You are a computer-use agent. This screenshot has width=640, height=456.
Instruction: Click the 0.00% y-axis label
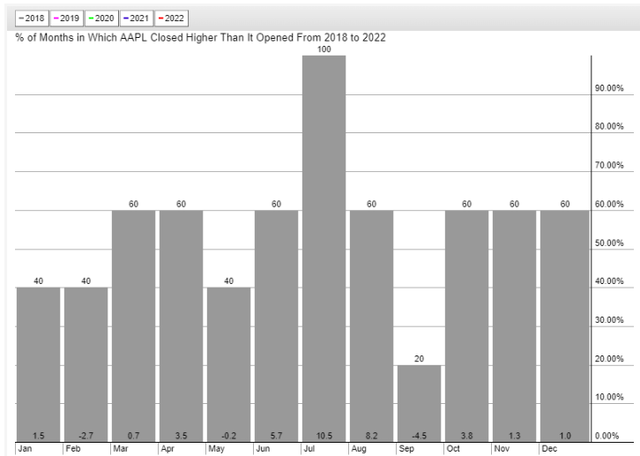tap(607, 436)
